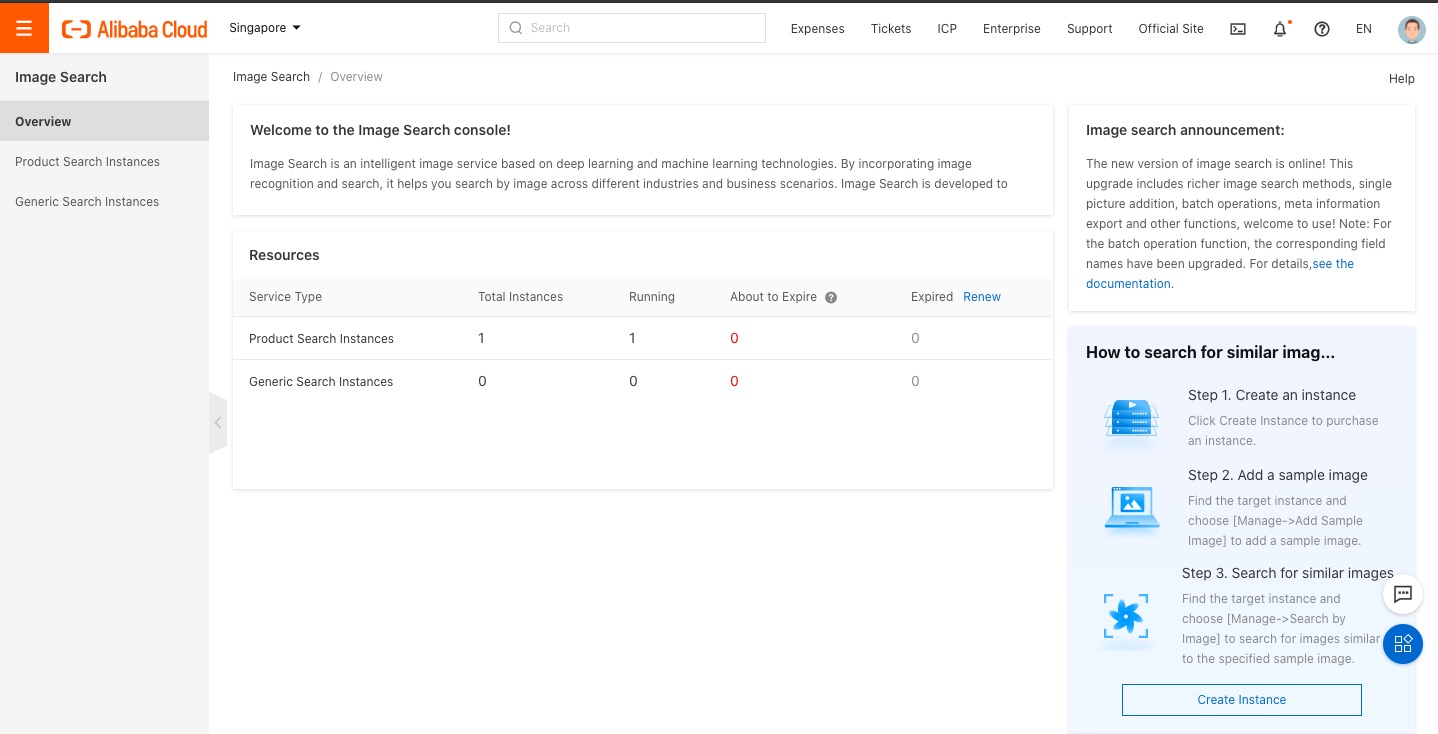This screenshot has height=734, width=1438.
Task: Click the Step 1. Create an instance title
Action: [x=1272, y=395]
